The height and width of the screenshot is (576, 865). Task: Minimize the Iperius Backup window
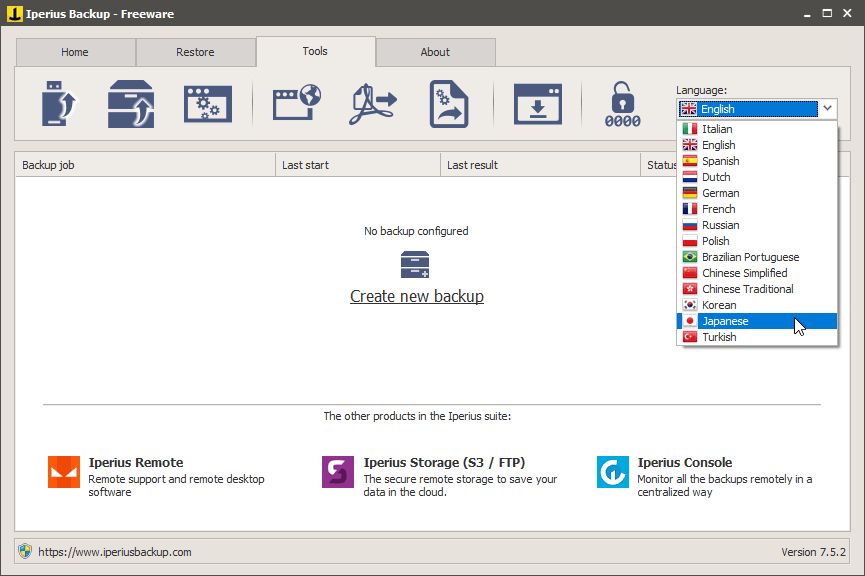point(807,14)
